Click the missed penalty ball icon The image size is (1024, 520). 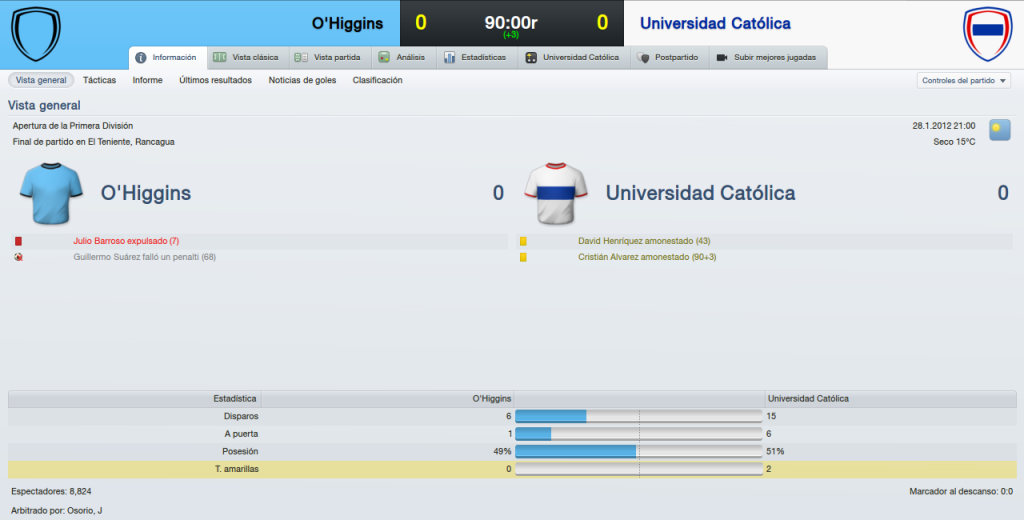(x=18, y=257)
